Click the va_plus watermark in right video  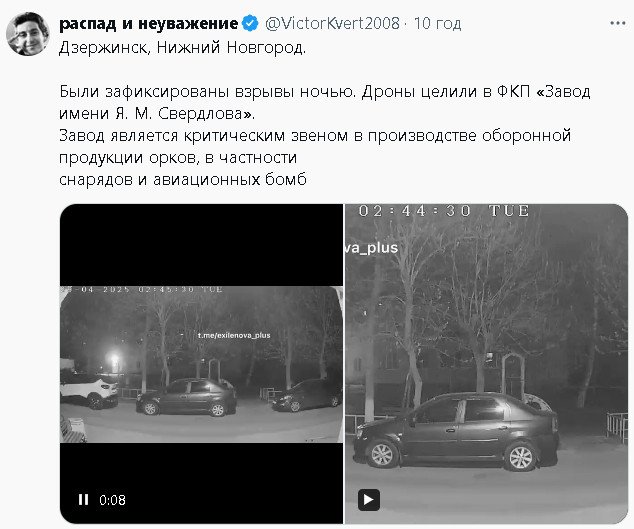371,248
